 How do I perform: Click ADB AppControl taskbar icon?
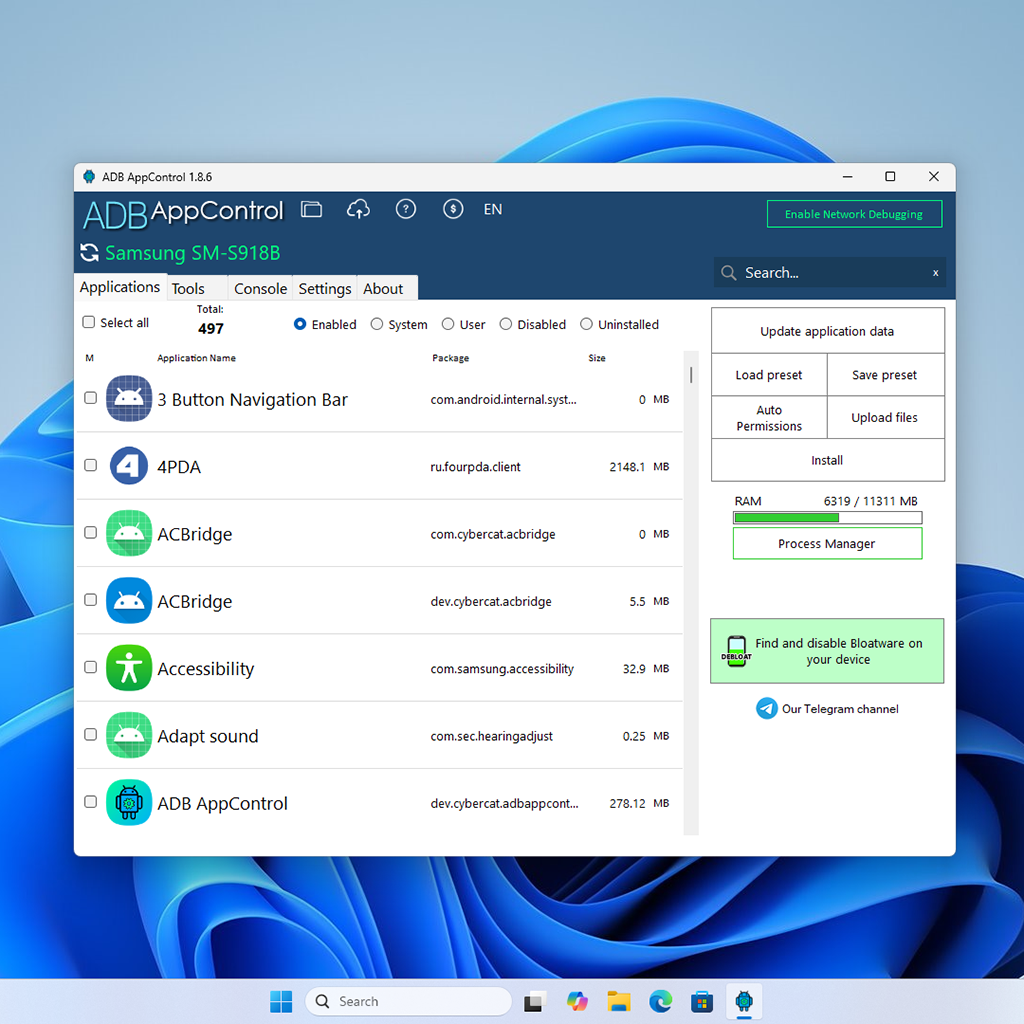[744, 1001]
